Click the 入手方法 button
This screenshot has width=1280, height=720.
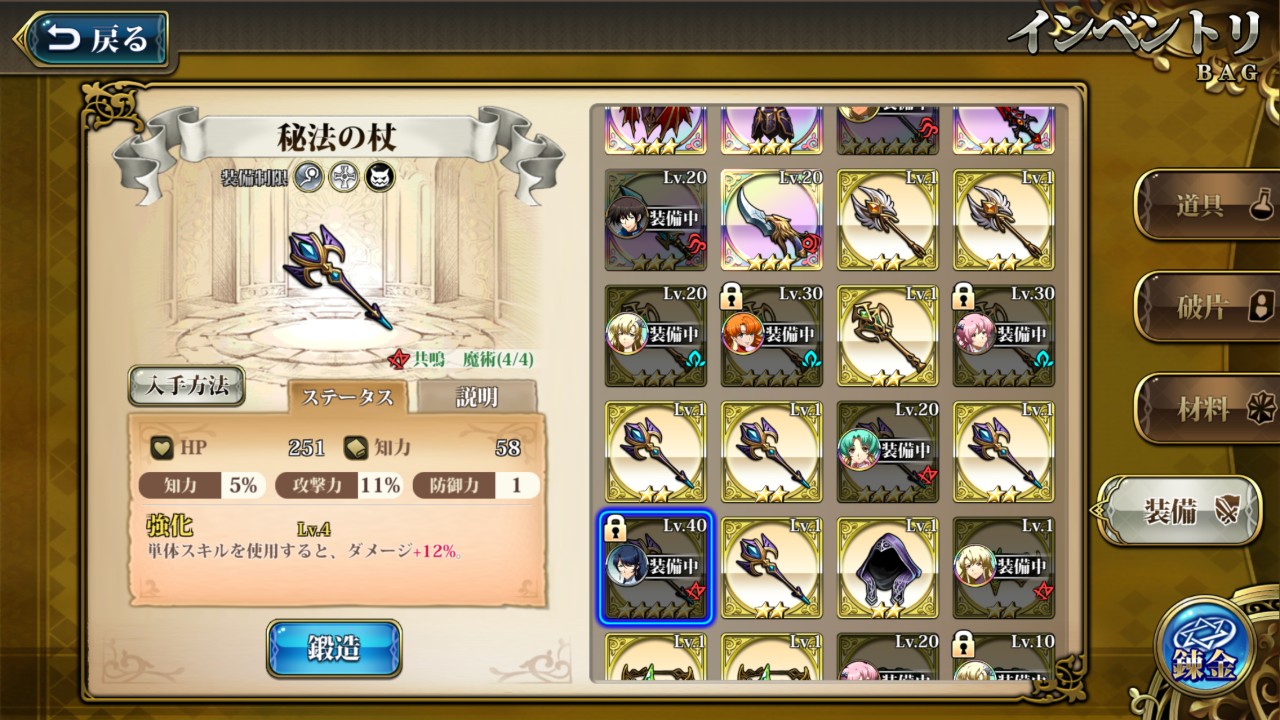(x=187, y=385)
